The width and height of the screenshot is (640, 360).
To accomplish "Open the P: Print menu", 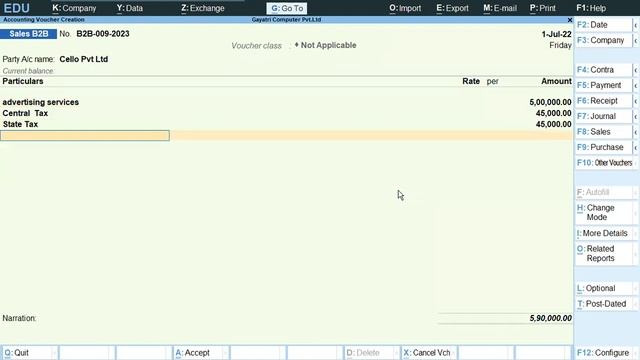I will [x=542, y=8].
